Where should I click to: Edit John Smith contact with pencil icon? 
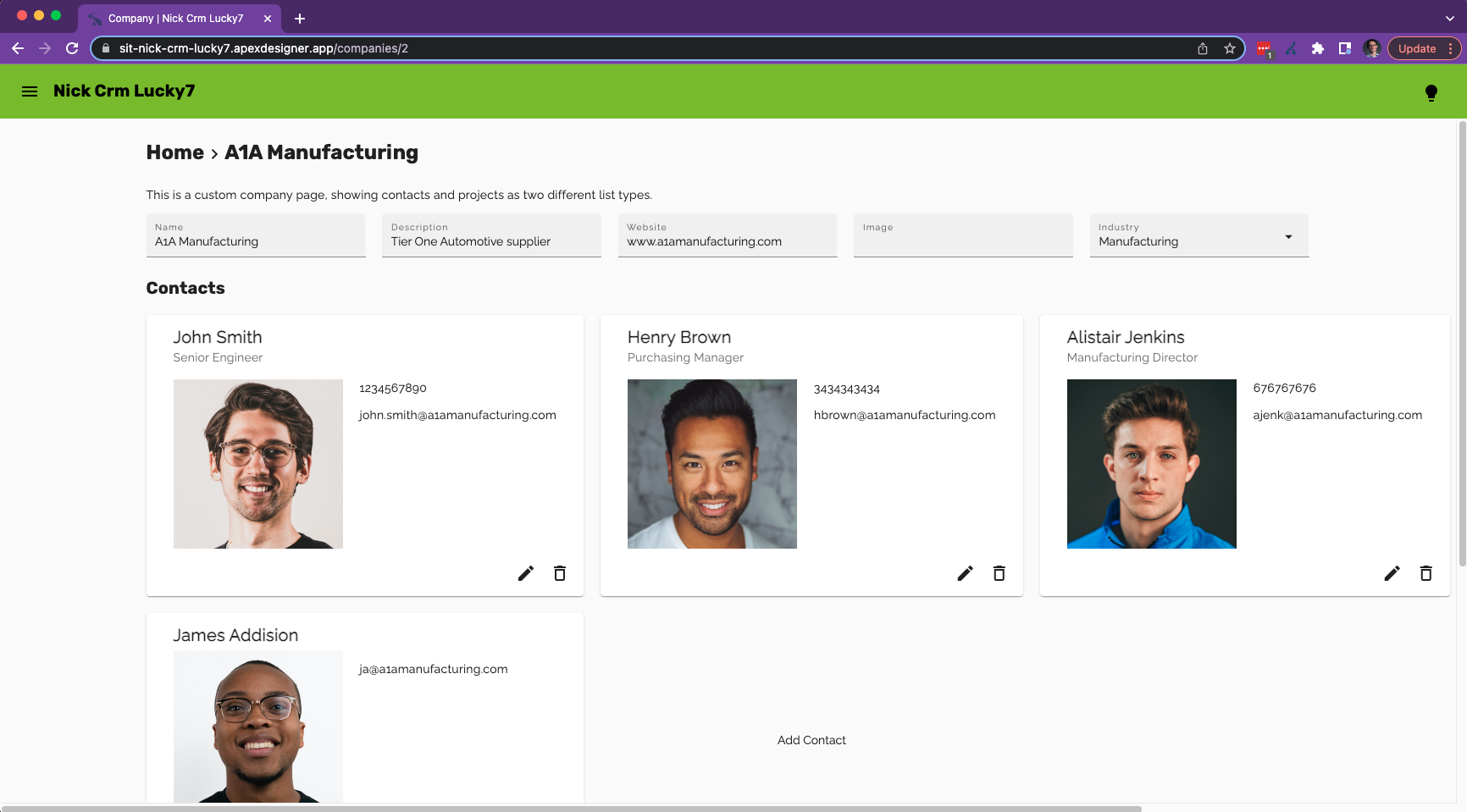point(526,573)
